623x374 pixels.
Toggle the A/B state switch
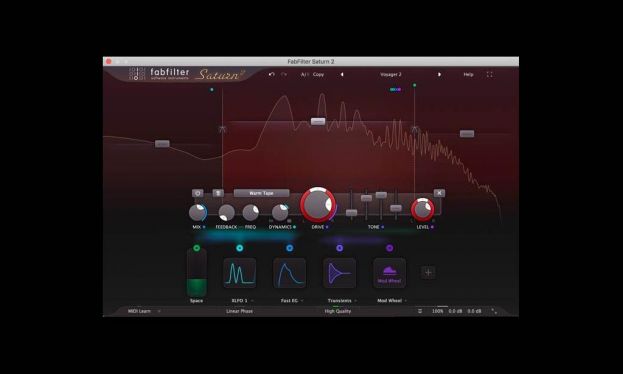304,74
